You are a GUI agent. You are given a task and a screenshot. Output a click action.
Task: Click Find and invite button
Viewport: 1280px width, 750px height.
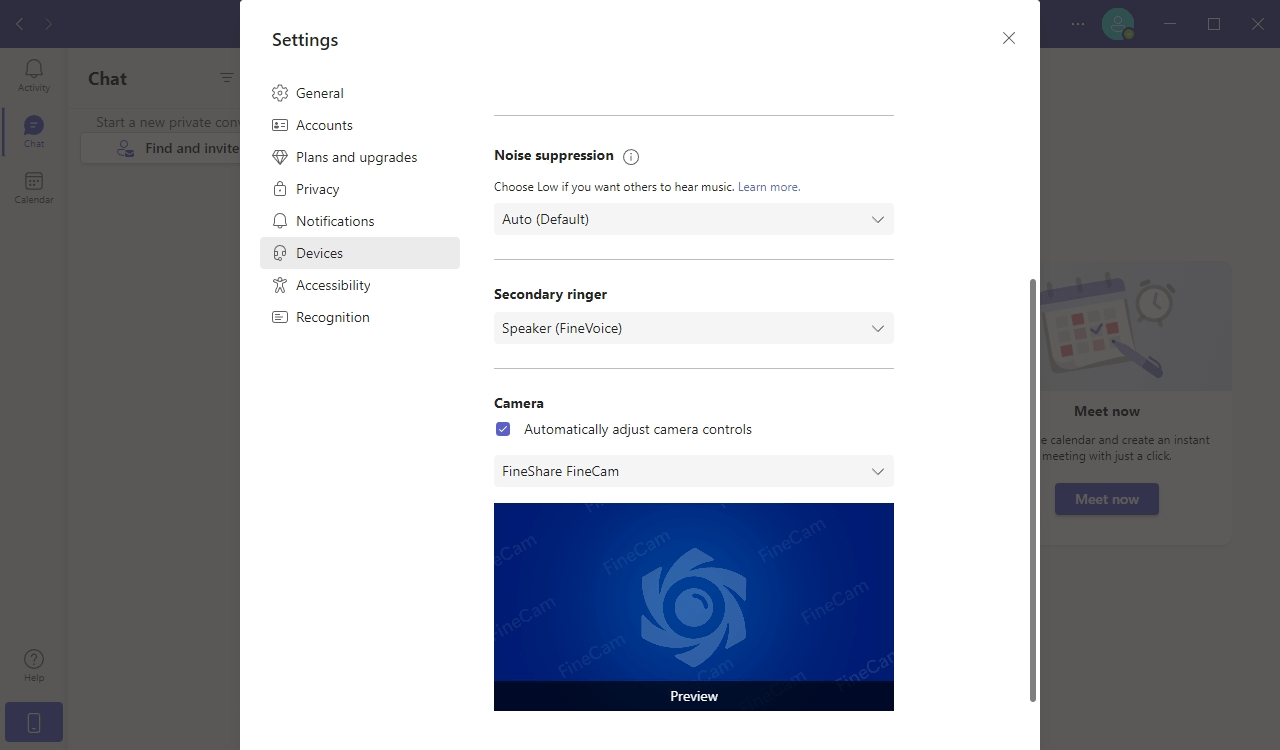pyautogui.click(x=160, y=148)
